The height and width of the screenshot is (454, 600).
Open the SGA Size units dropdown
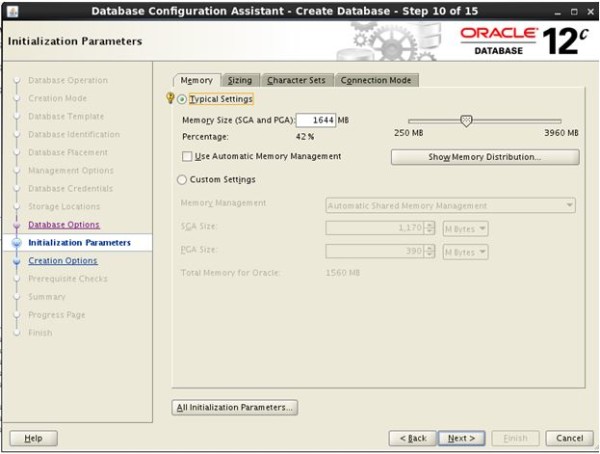click(465, 229)
